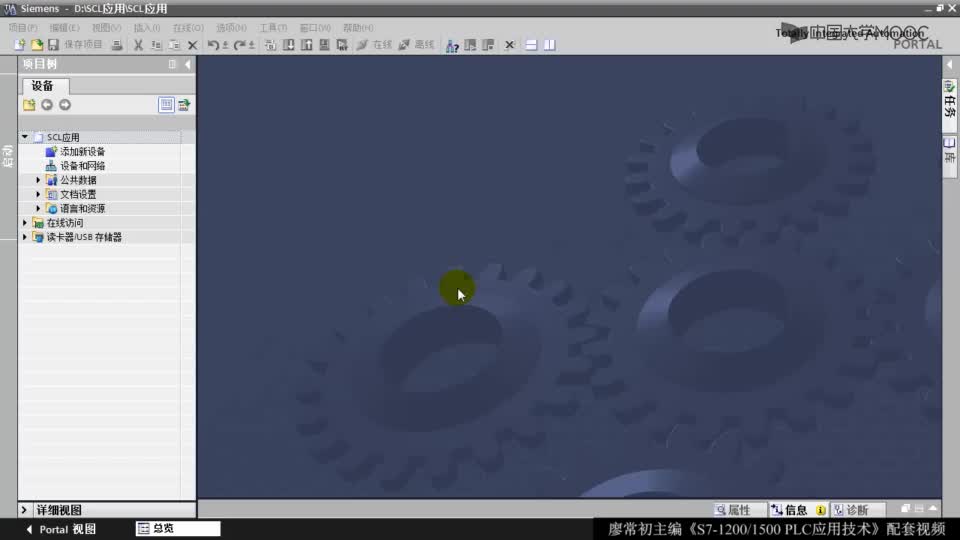Click forward arrow in project tree toolbar

pyautogui.click(x=65, y=105)
